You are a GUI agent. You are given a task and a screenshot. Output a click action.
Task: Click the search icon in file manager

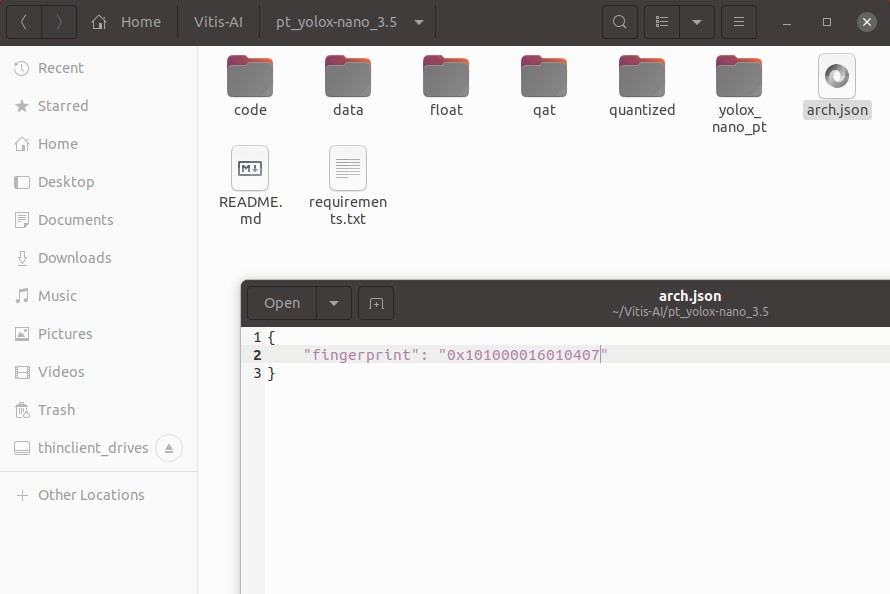[620, 22]
